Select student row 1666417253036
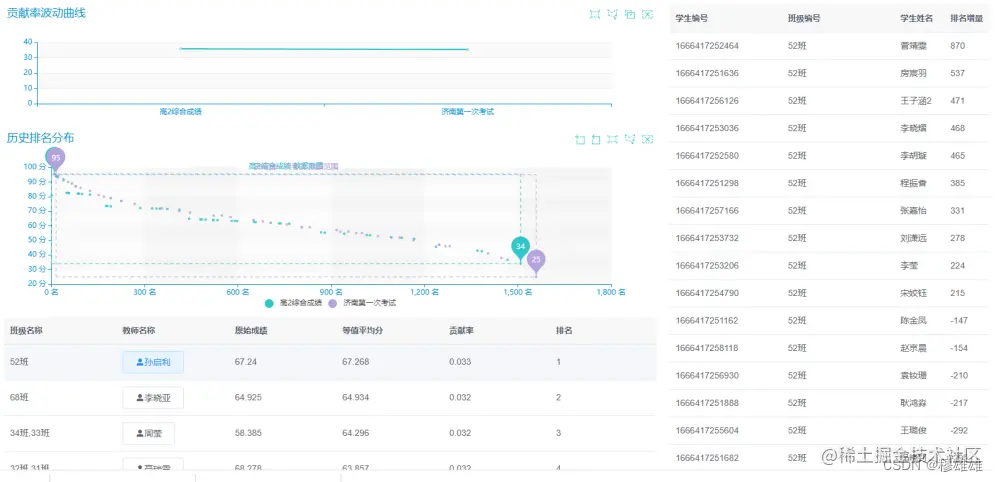The image size is (998, 482). click(830, 128)
